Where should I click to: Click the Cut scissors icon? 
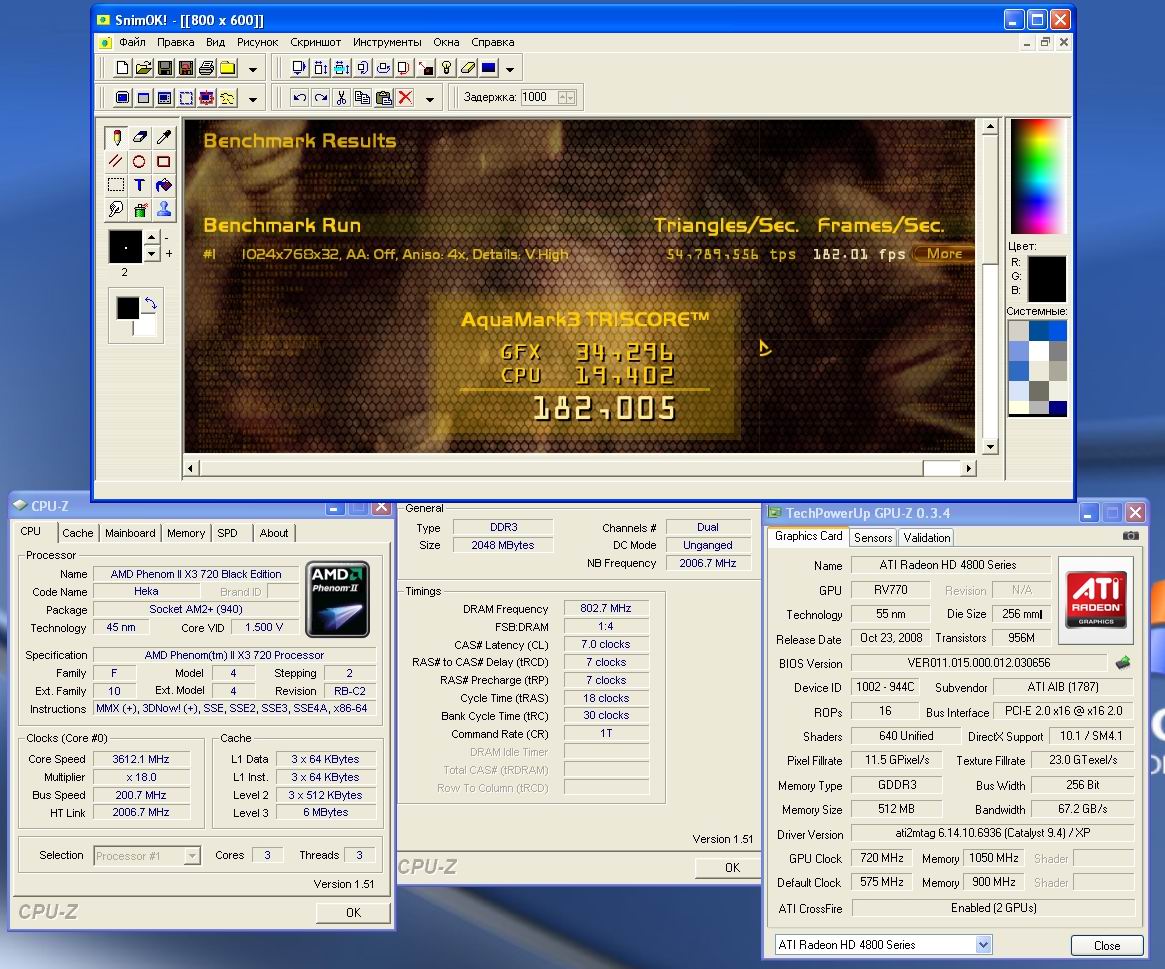(341, 97)
